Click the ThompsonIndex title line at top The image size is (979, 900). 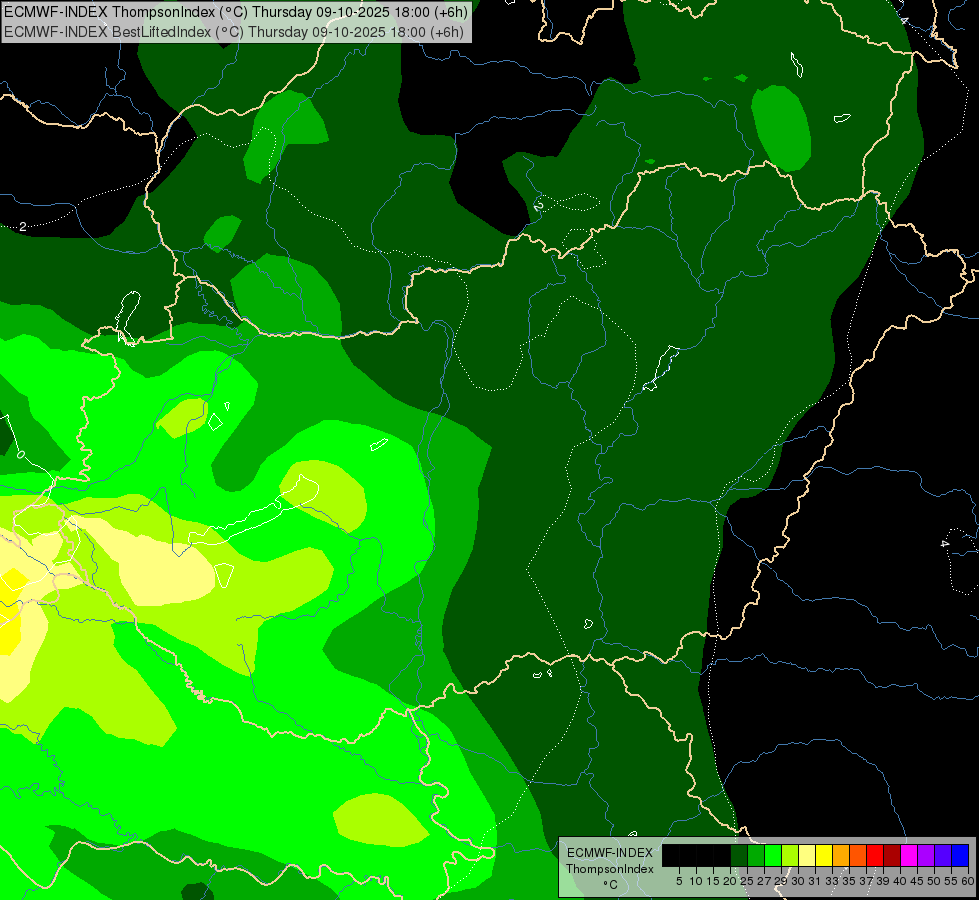[x=235, y=12]
